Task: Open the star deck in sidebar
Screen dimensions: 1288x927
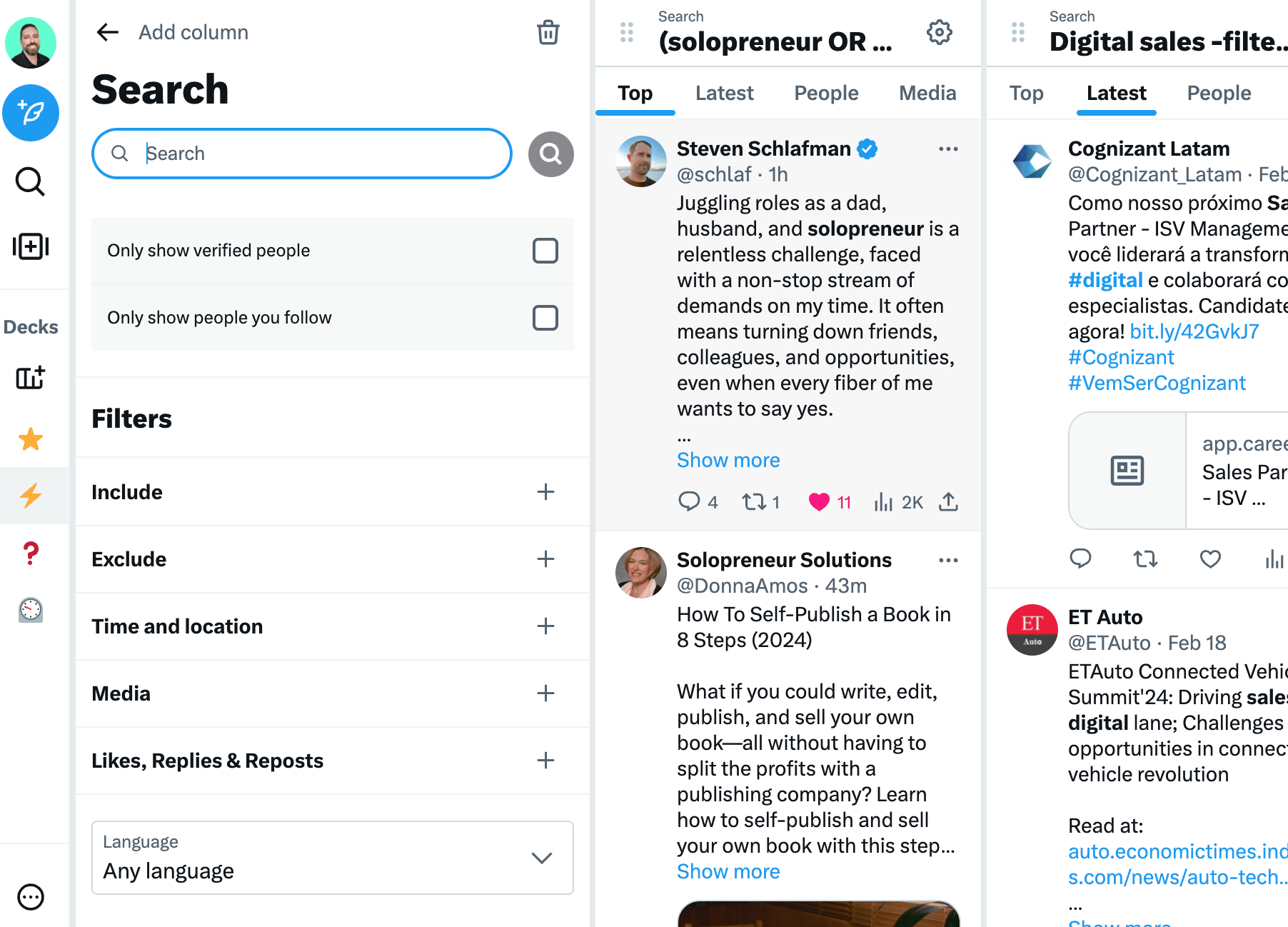Action: [31, 439]
